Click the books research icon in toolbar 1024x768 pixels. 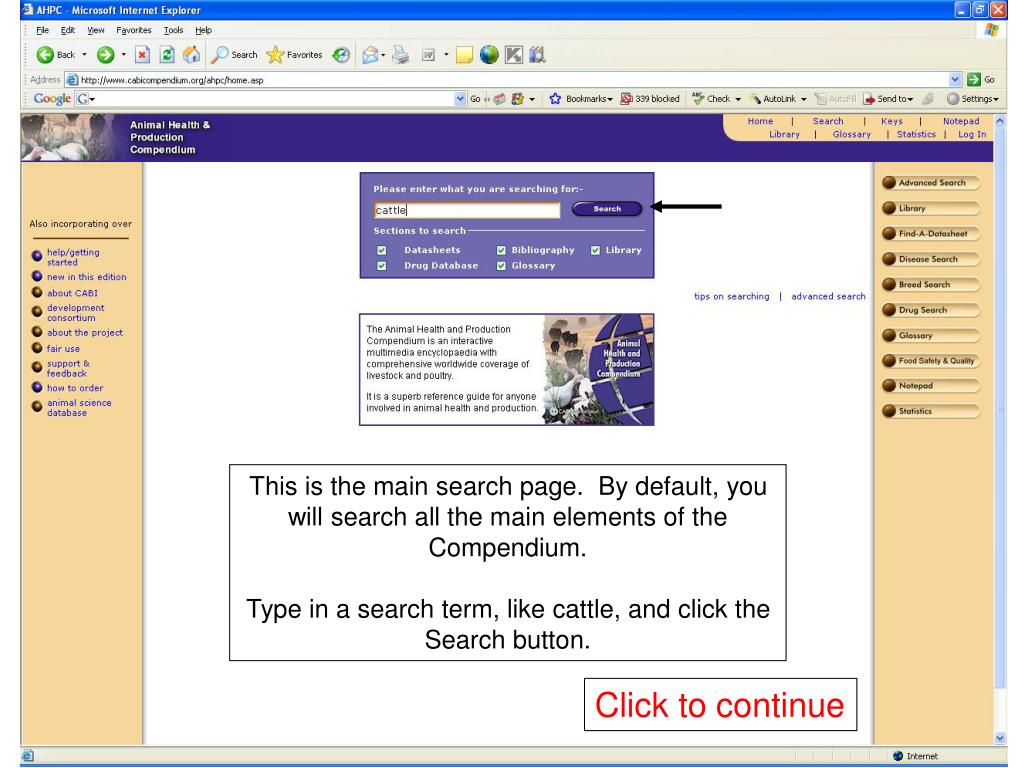coord(537,55)
